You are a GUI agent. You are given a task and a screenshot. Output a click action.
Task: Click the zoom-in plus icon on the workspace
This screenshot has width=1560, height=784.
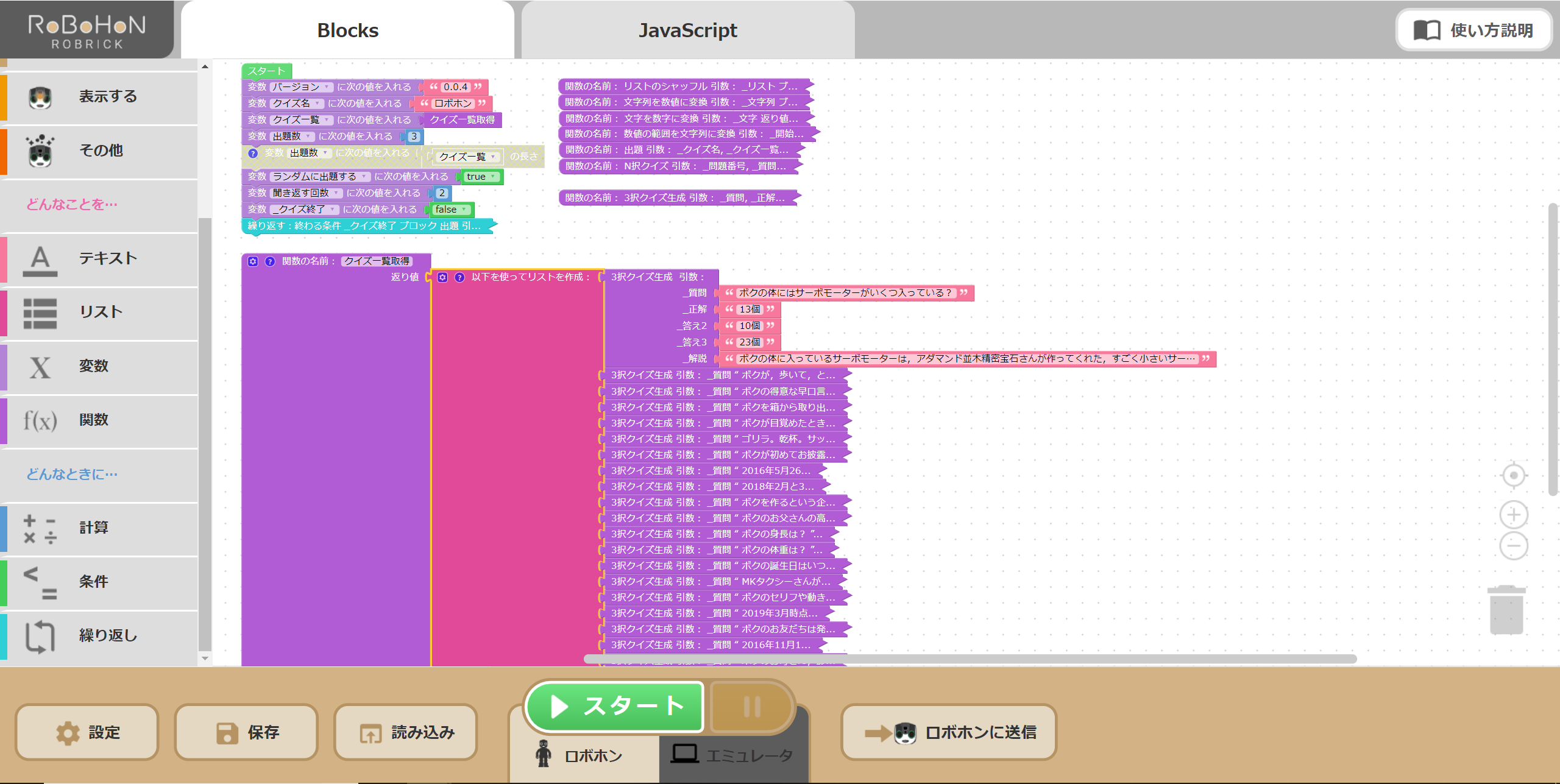point(1513,515)
